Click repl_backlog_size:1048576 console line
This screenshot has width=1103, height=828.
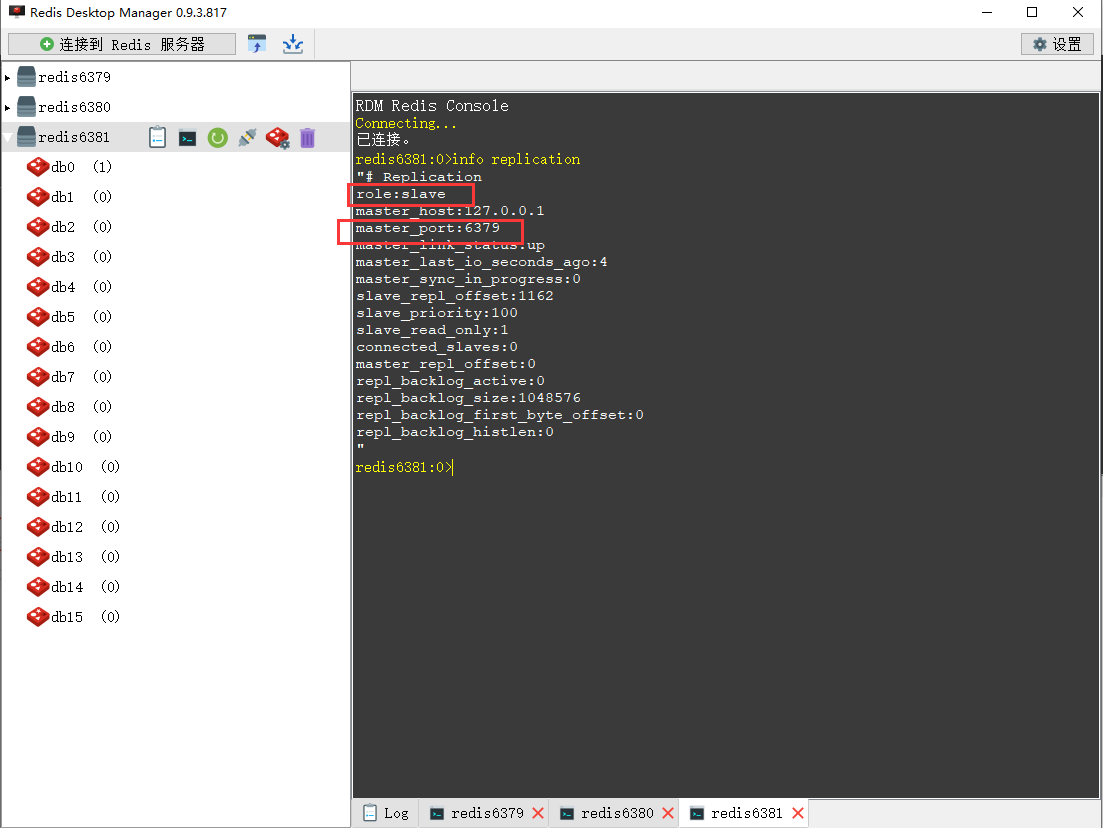tap(468, 398)
